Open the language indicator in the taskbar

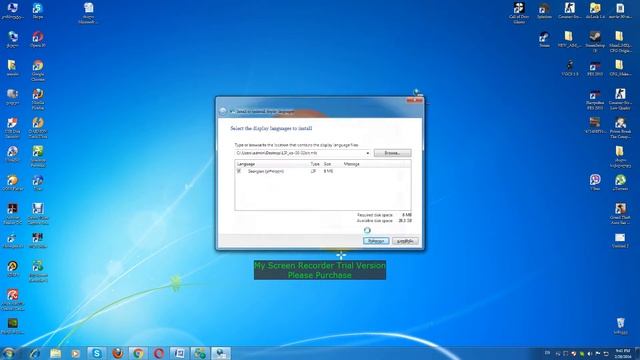point(547,353)
